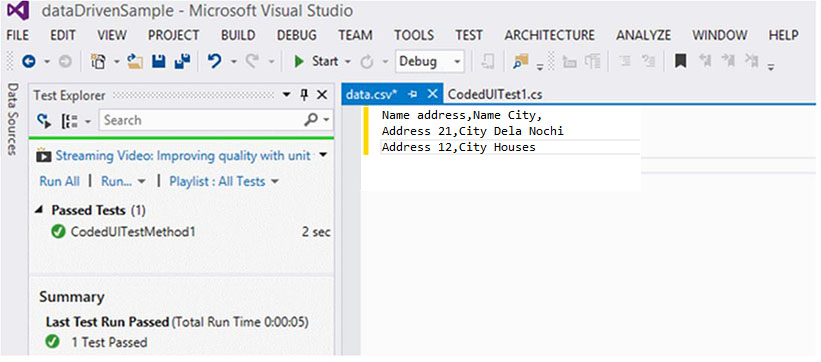Toggle pin on Test Explorer panel
The image size is (821, 362).
(304, 95)
